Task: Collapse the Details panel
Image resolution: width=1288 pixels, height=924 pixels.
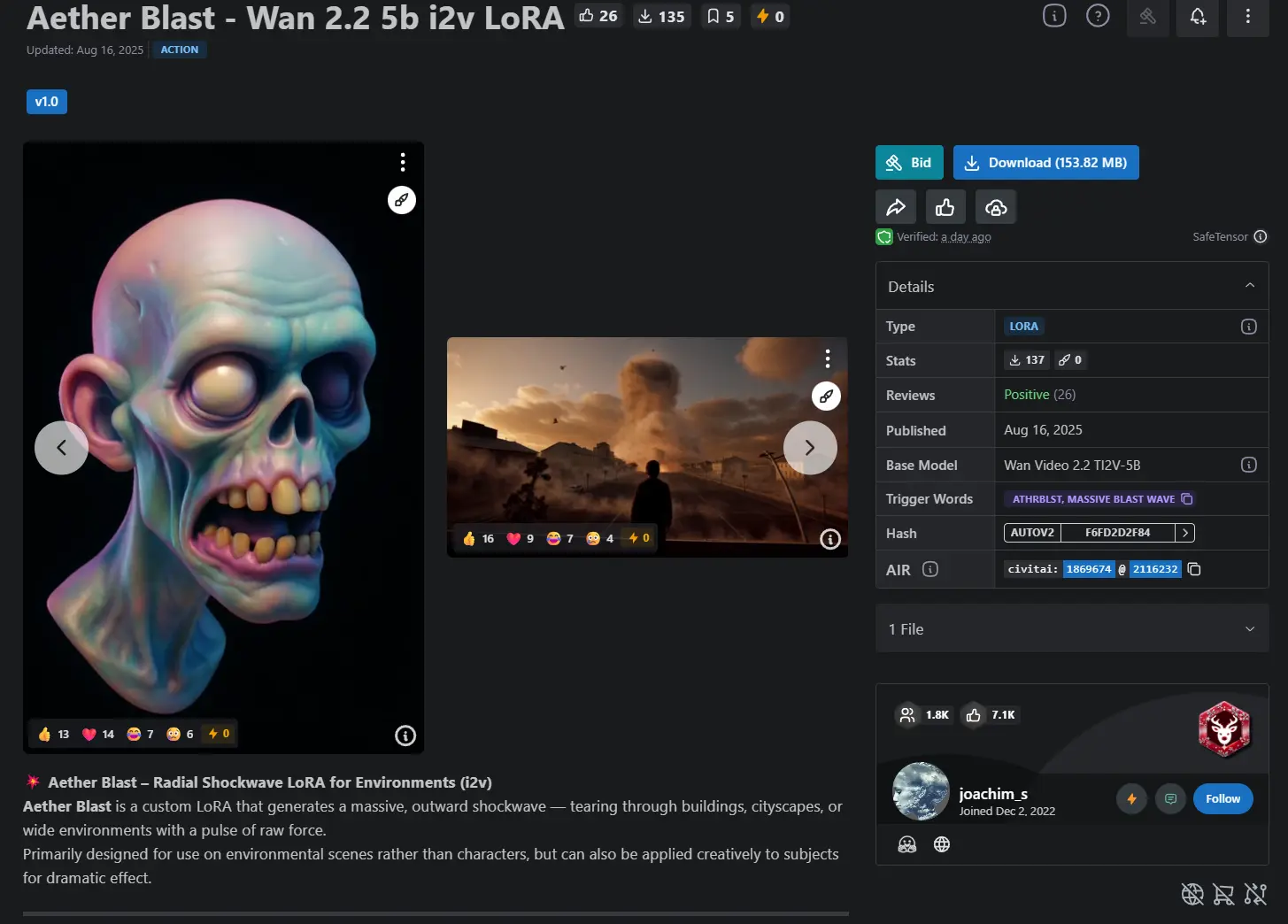Action: pyautogui.click(x=1249, y=286)
